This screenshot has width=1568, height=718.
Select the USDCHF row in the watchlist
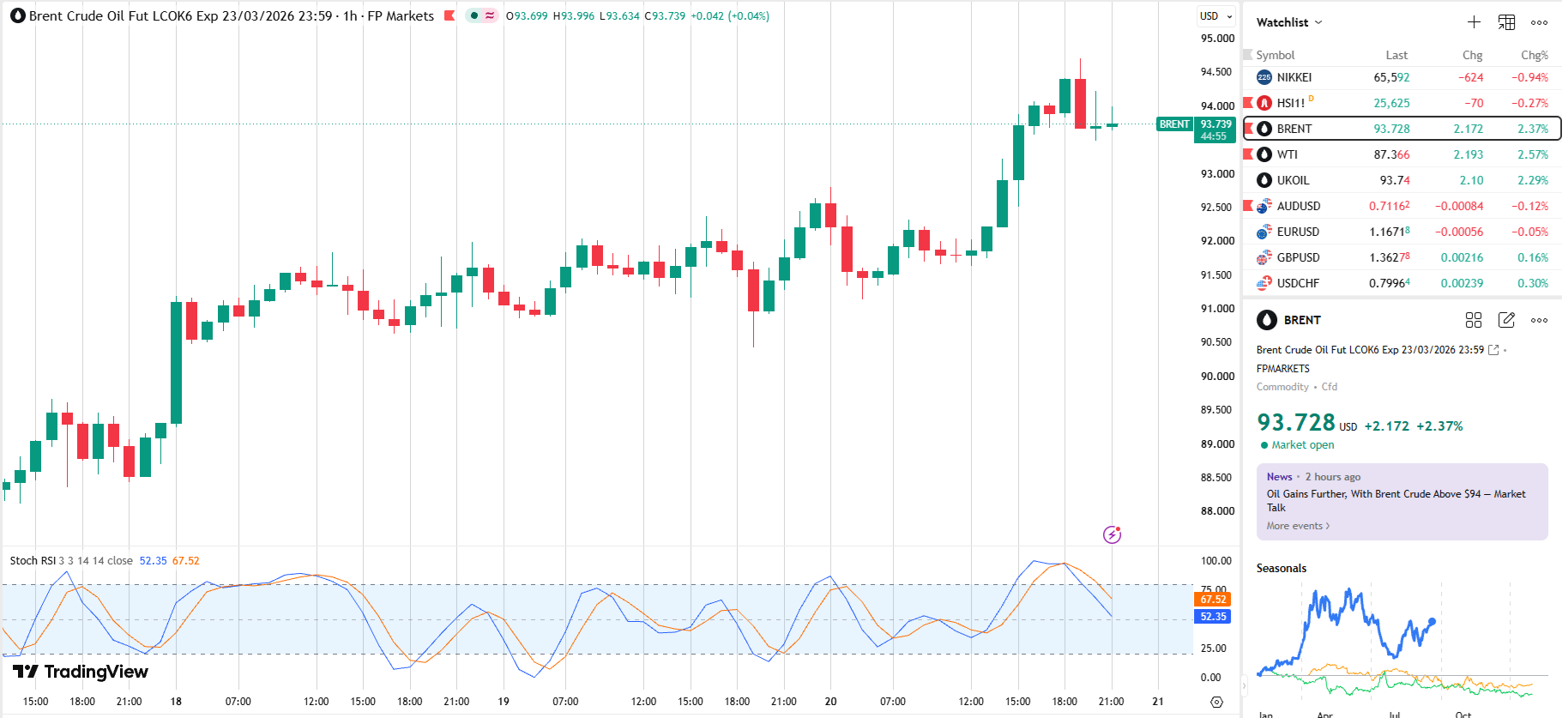[1402, 283]
